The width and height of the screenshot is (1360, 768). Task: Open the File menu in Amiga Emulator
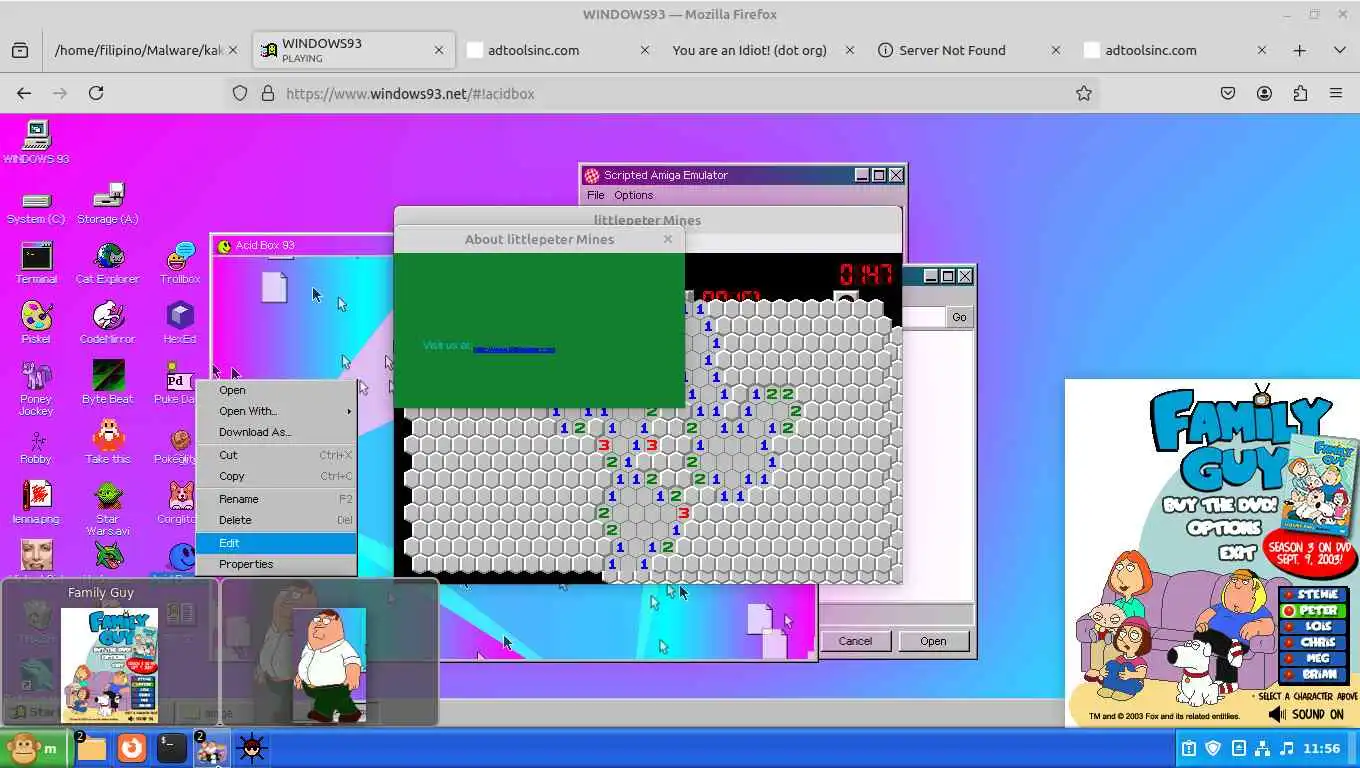[596, 195]
